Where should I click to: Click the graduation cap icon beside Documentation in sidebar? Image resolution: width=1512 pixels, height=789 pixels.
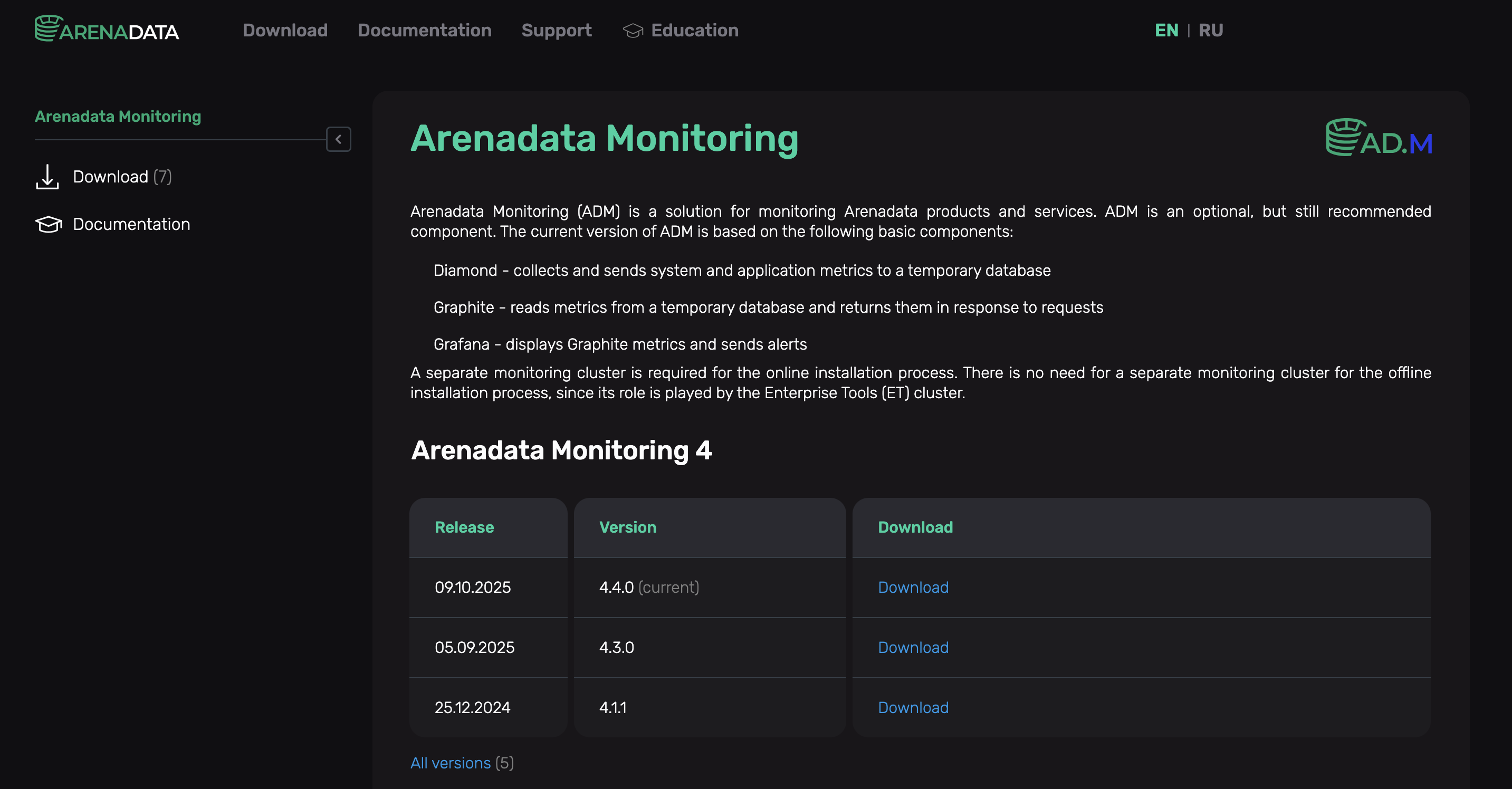click(47, 224)
